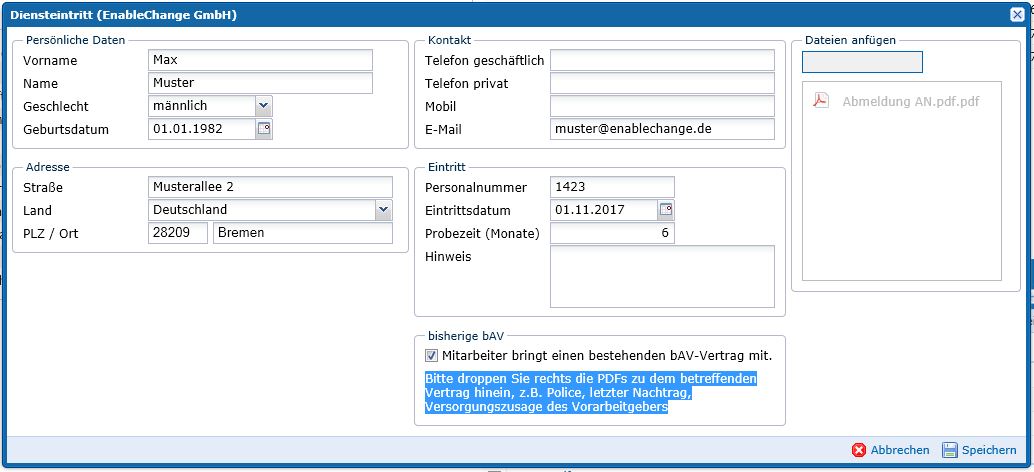The image size is (1034, 472).
Task: Select the Straße input field
Action: 270,187
